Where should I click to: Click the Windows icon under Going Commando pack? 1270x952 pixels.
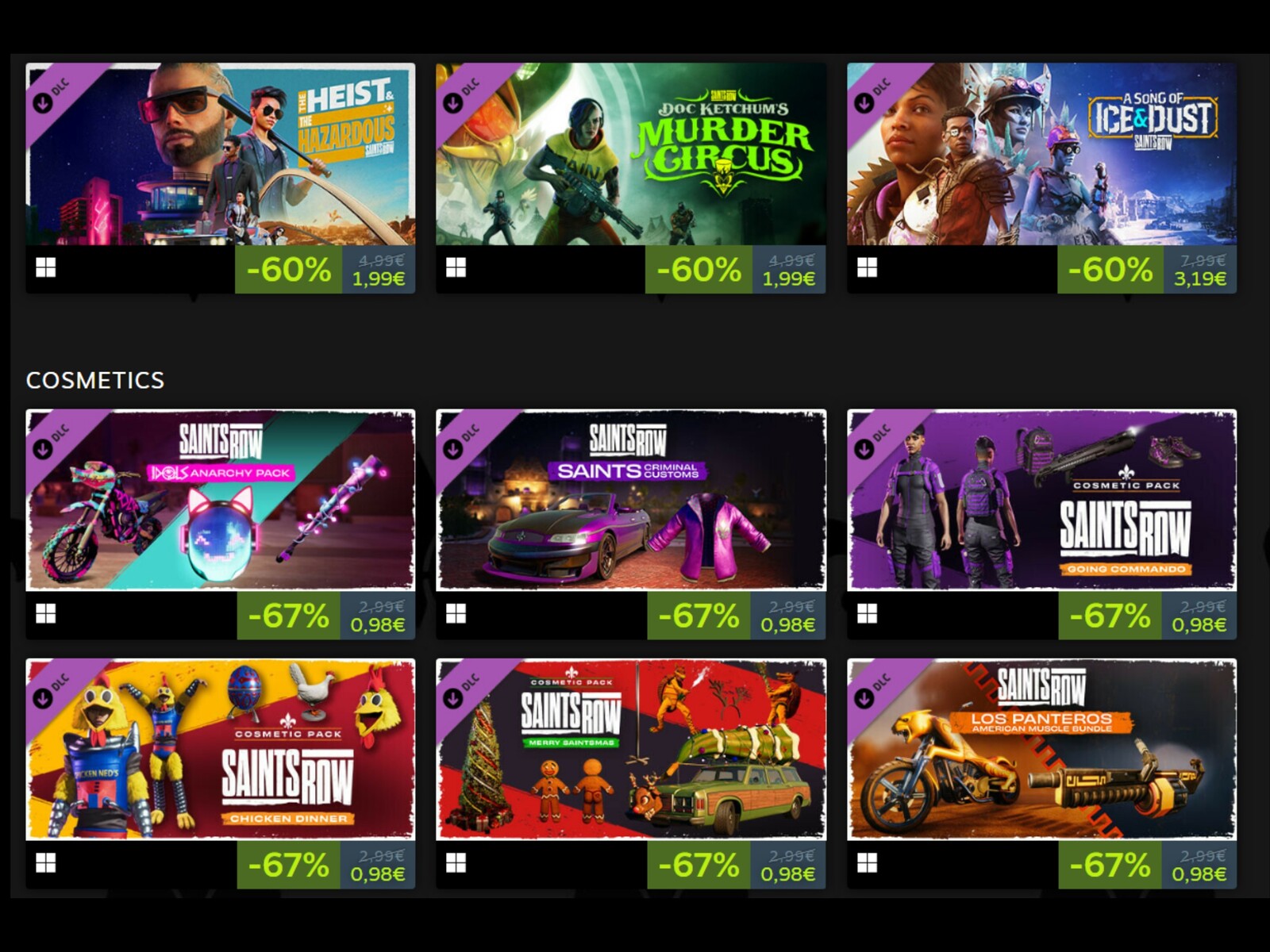coord(867,614)
